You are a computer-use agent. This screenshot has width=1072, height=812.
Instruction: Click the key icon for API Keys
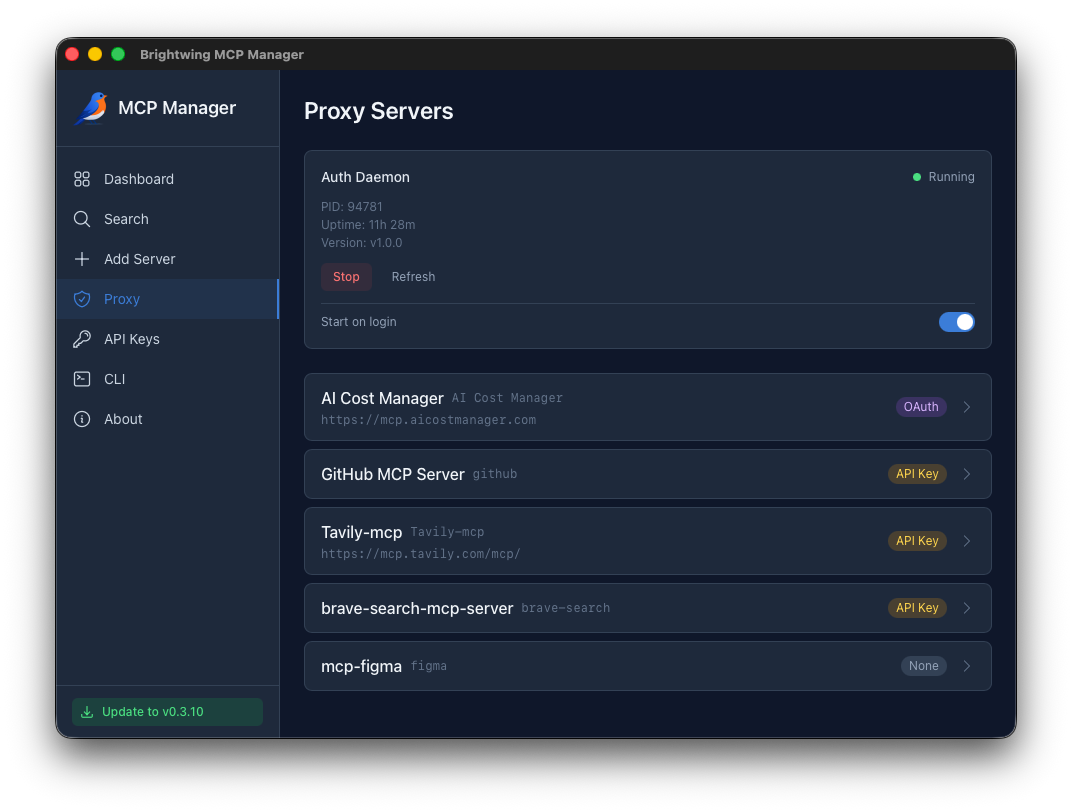point(82,339)
